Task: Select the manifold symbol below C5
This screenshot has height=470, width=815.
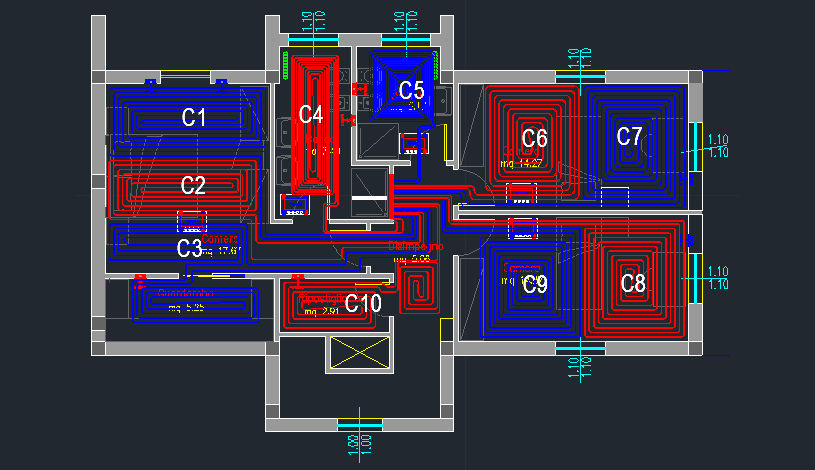Action: coord(414,143)
